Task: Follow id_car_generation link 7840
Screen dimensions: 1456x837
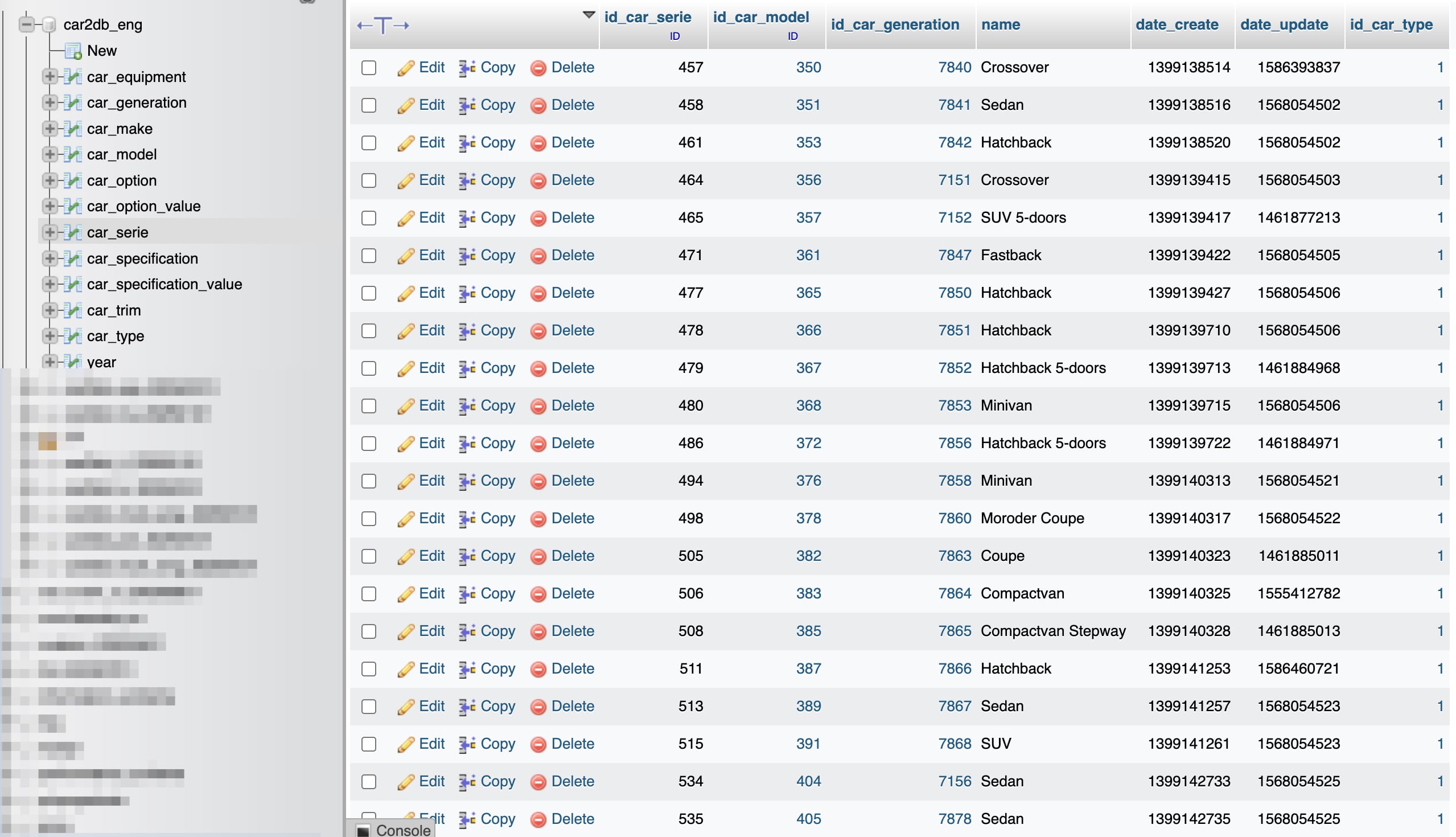Action: click(954, 67)
